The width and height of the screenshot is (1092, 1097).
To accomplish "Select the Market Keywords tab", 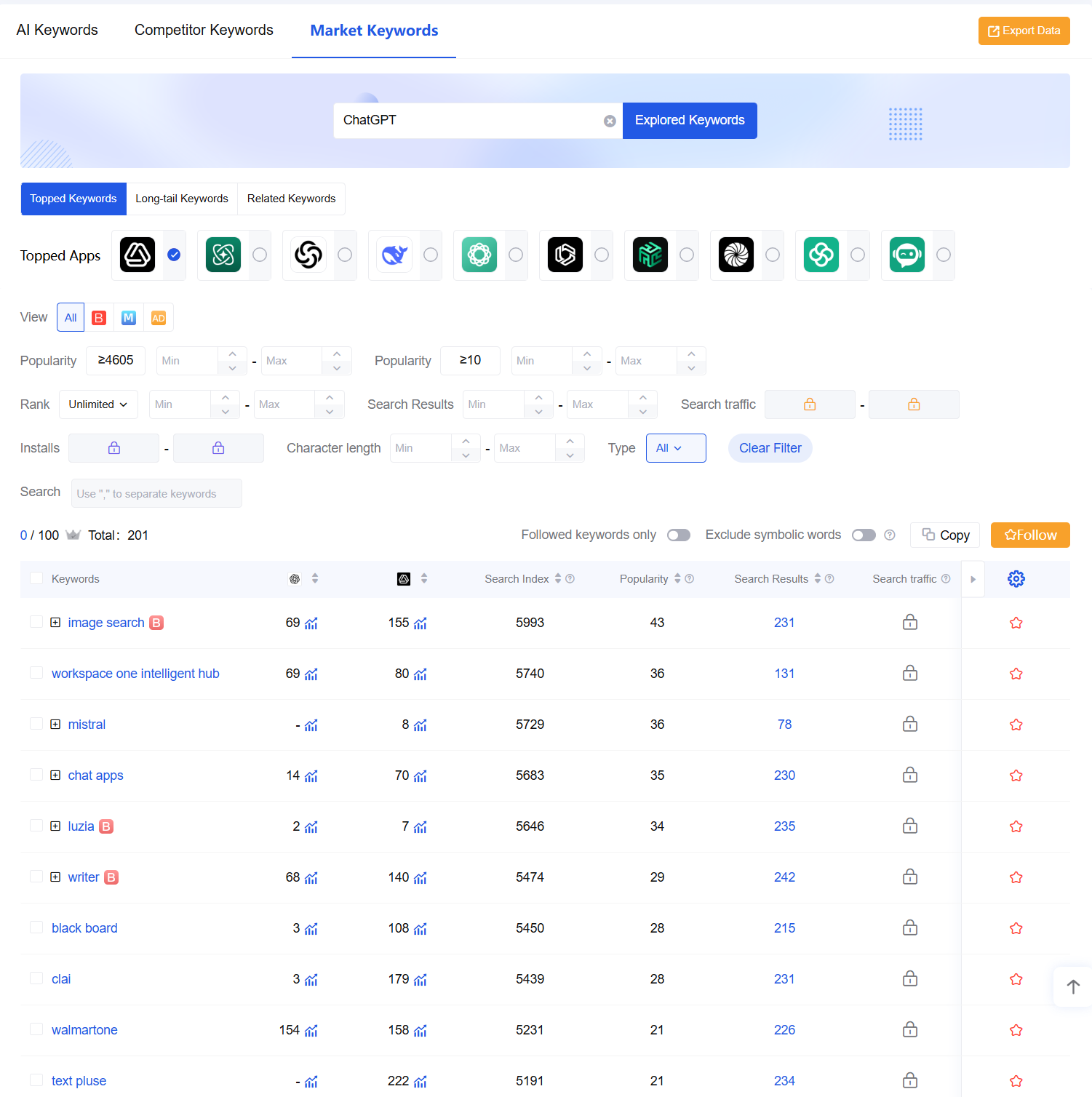I will click(374, 31).
